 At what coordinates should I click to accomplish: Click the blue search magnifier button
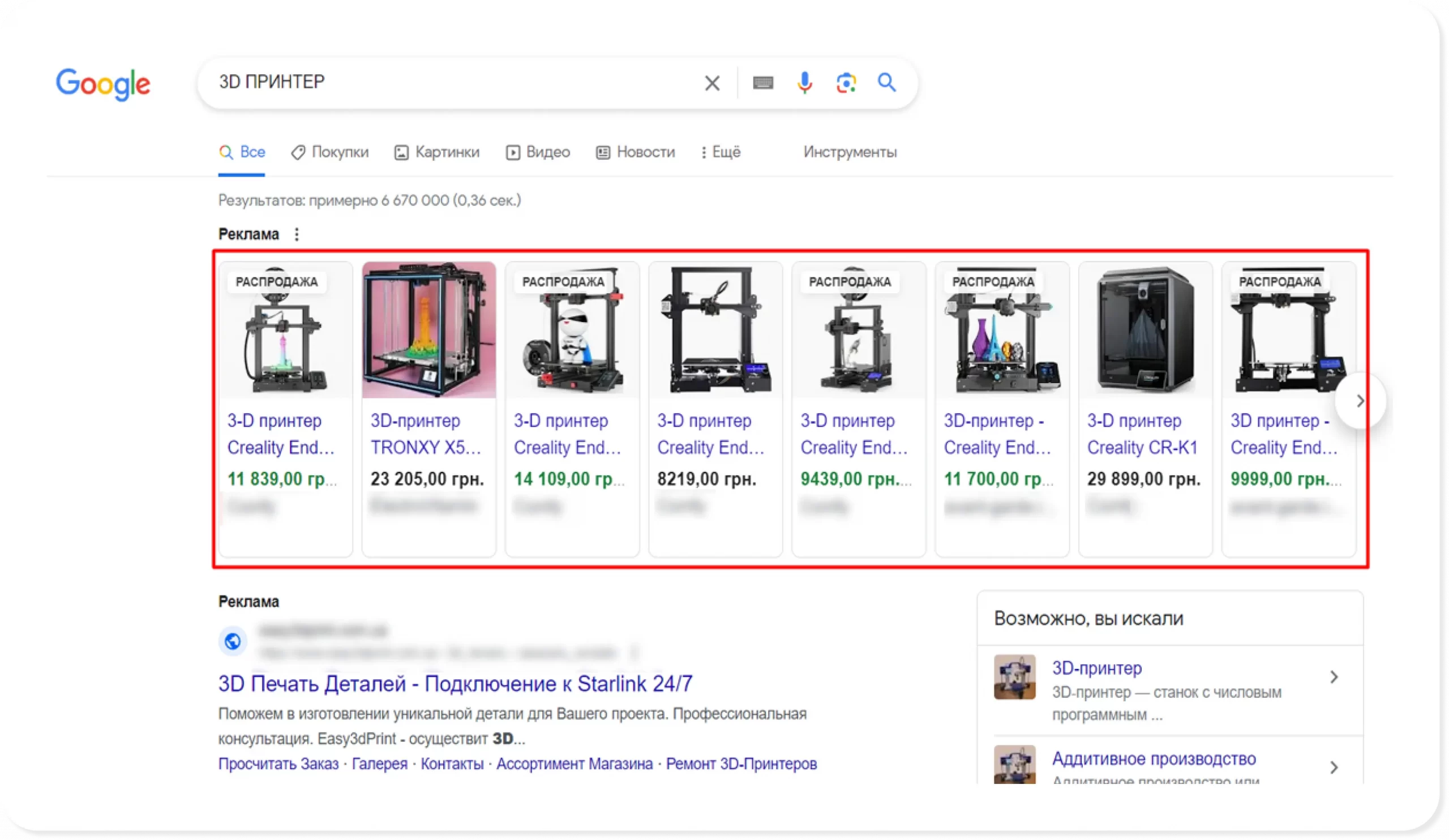[x=886, y=83]
